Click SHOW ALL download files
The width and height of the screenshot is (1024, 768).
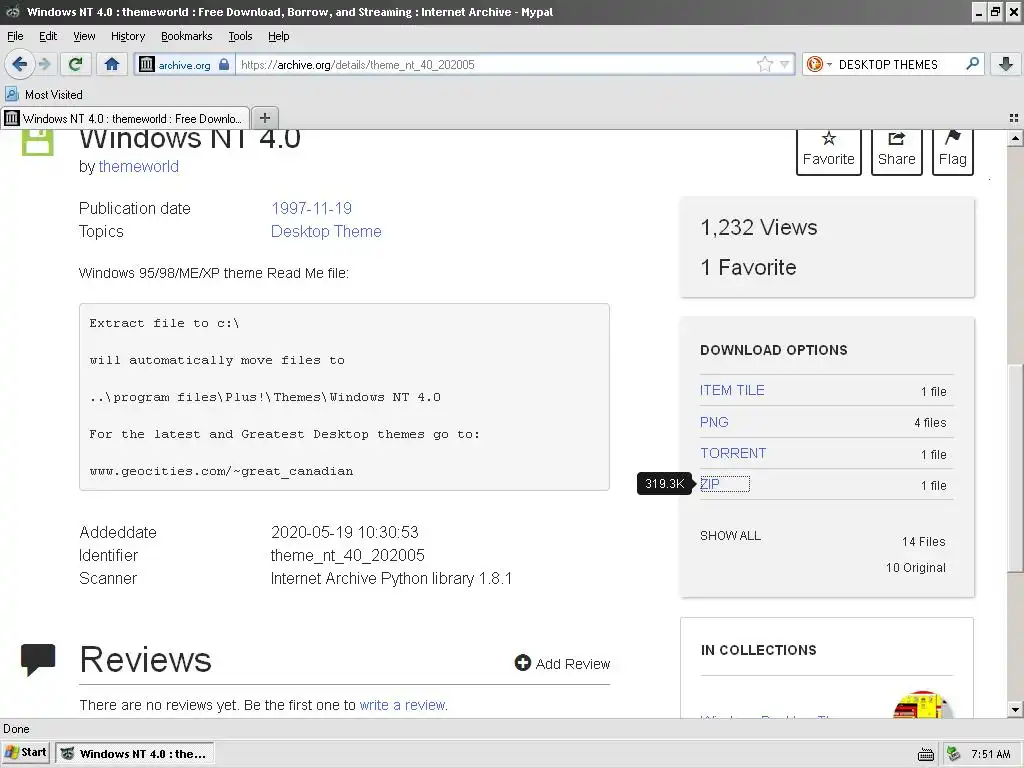tap(730, 536)
